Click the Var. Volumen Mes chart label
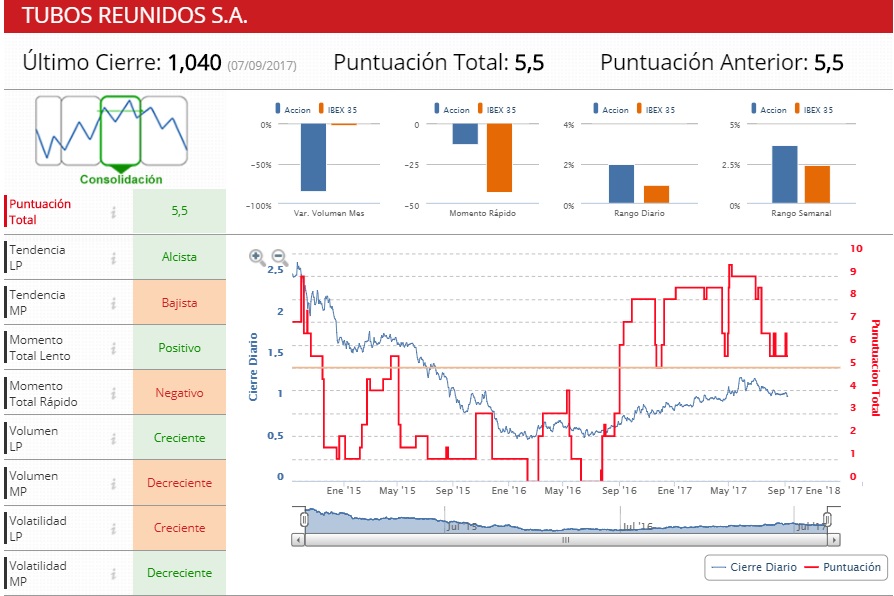The height and width of the screenshot is (596, 894). 329,213
